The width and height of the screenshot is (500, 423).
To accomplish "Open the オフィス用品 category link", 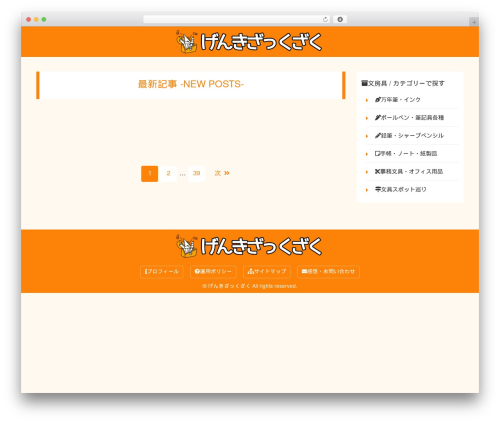I will coord(409,172).
